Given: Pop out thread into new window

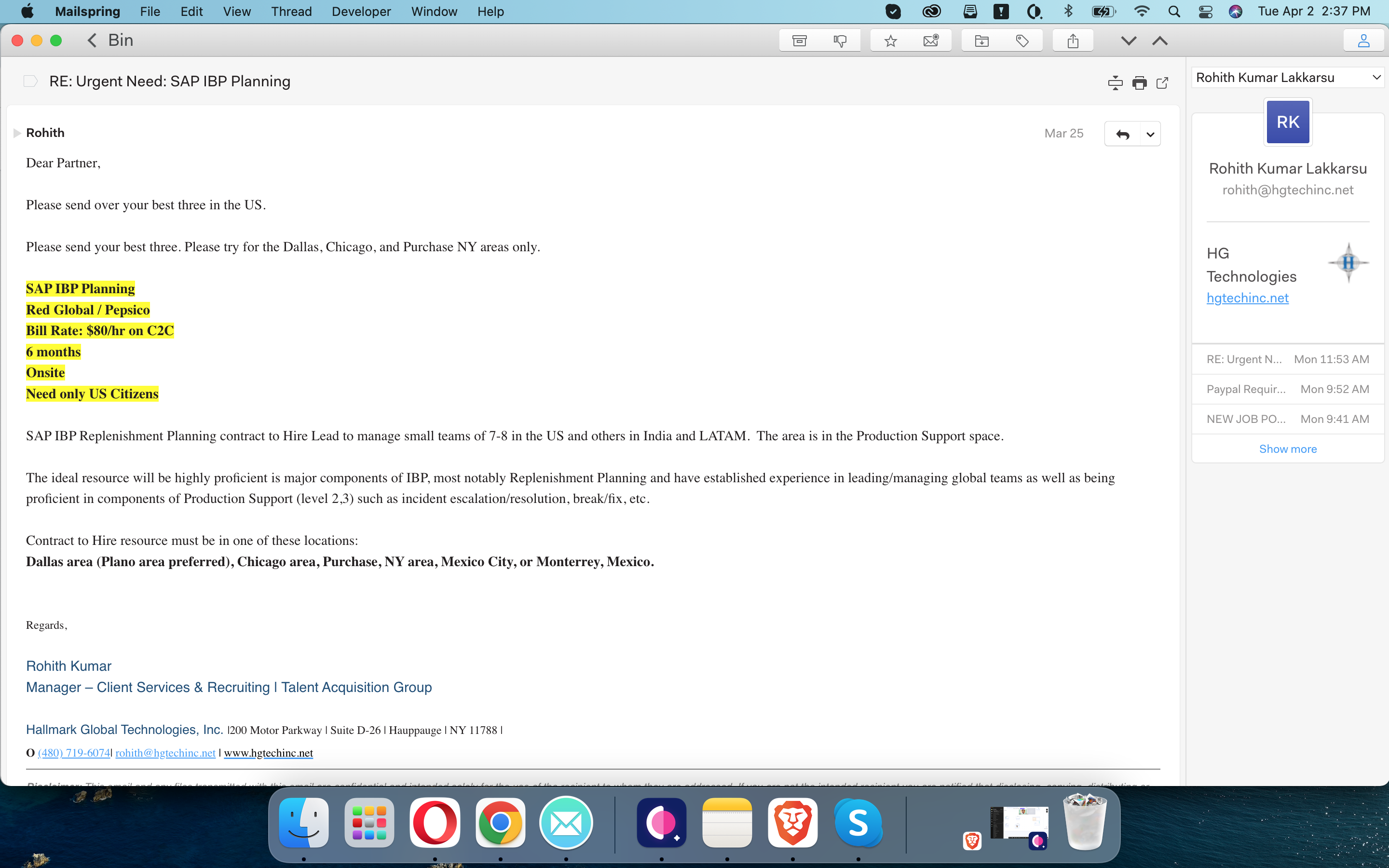Looking at the screenshot, I should coord(1162,83).
